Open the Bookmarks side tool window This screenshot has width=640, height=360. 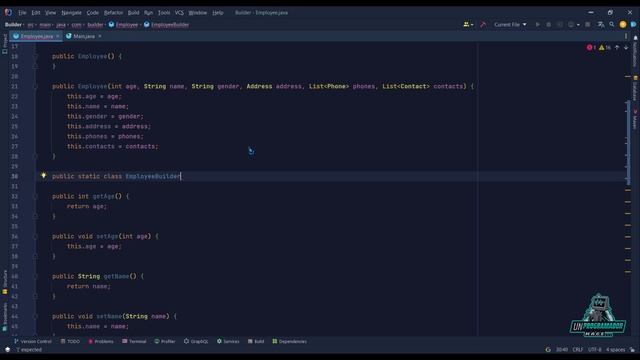(x=5, y=317)
